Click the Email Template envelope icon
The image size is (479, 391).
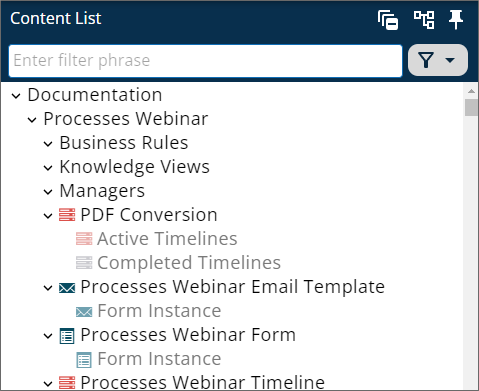coord(67,288)
